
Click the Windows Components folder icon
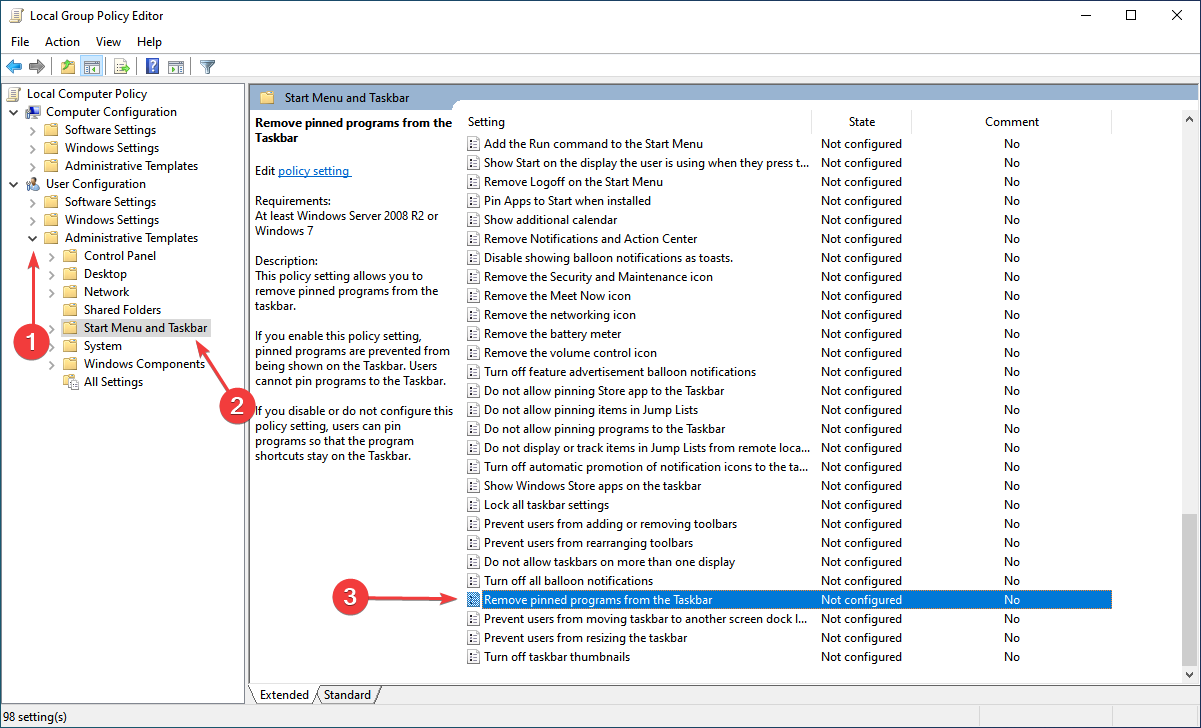[70, 364]
